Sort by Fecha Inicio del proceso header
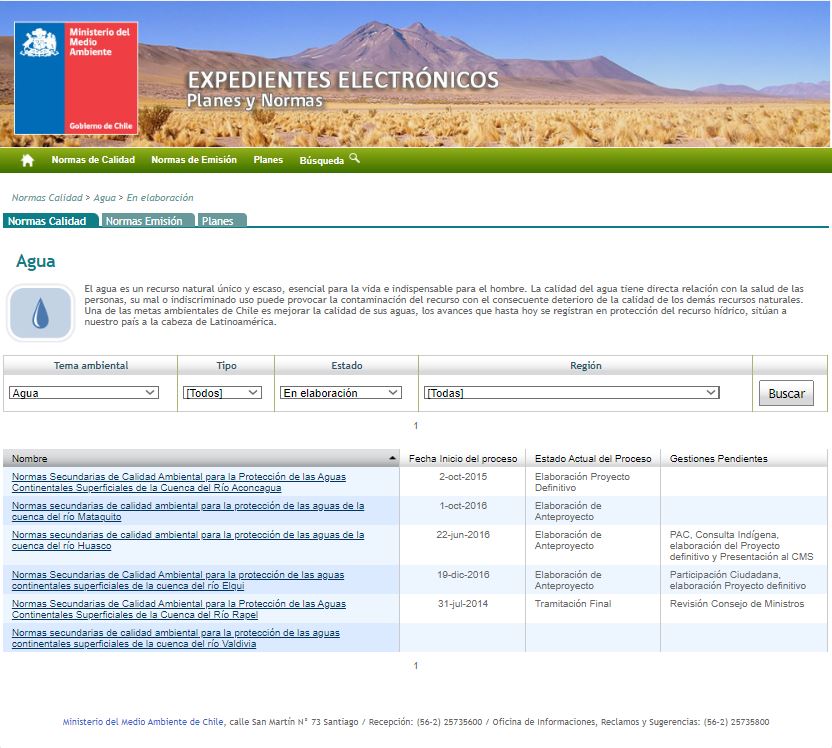The image size is (832, 748). pos(463,458)
